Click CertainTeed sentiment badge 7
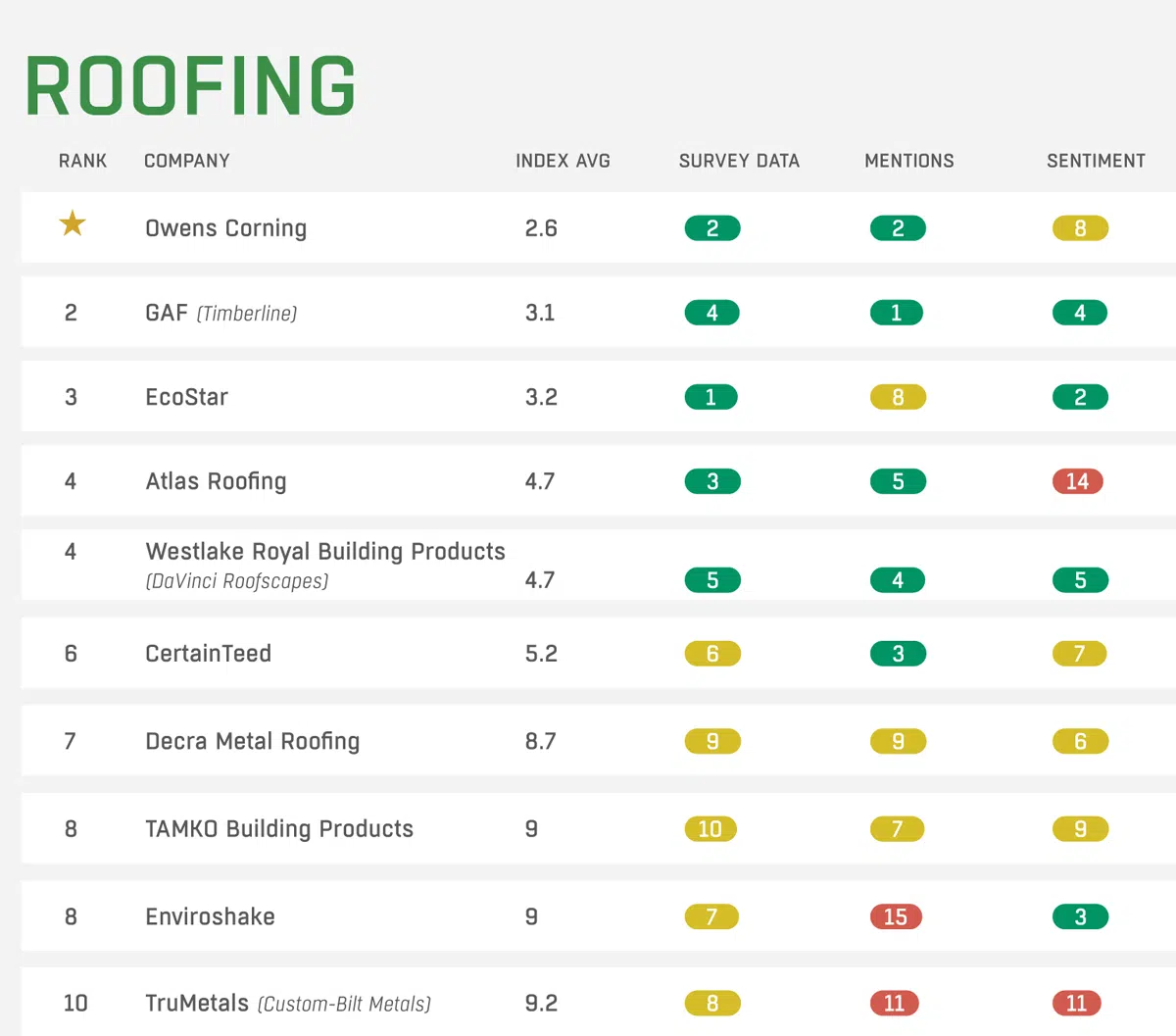1176x1036 pixels. point(1079,654)
